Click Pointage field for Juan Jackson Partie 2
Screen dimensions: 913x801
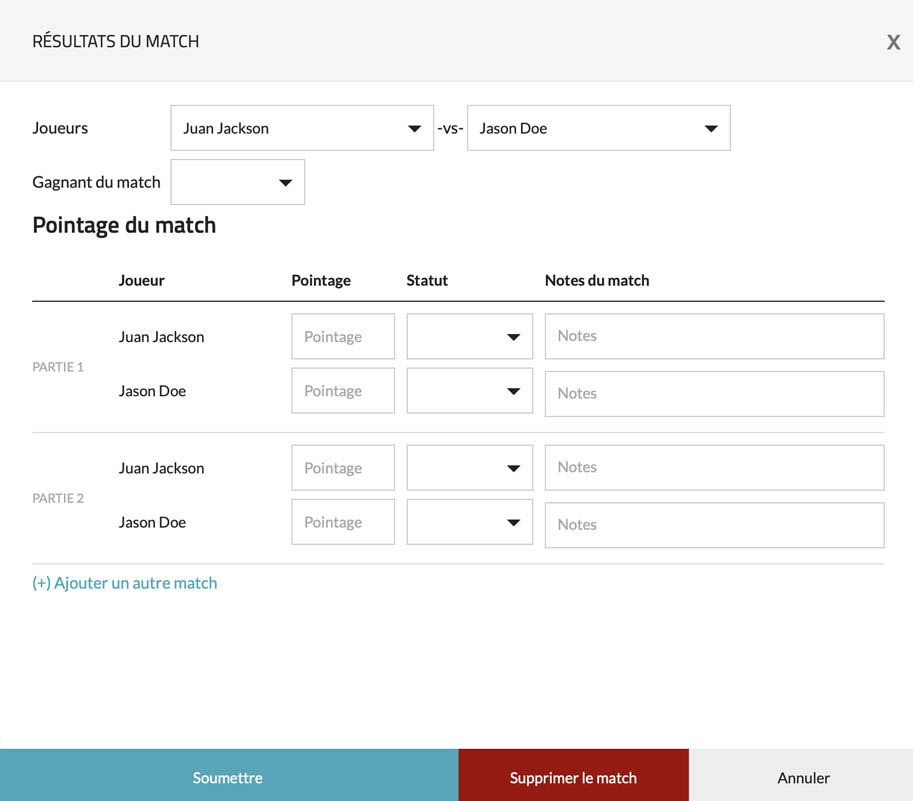click(343, 468)
